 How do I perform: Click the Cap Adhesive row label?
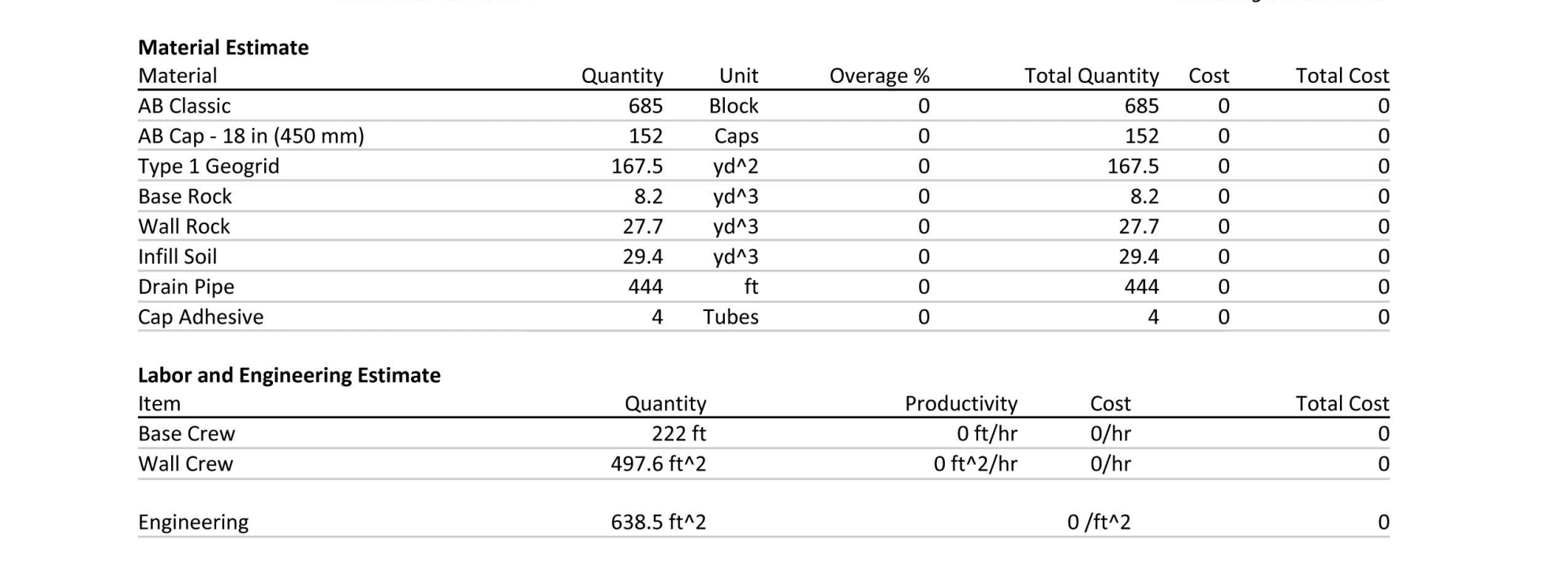(x=200, y=317)
